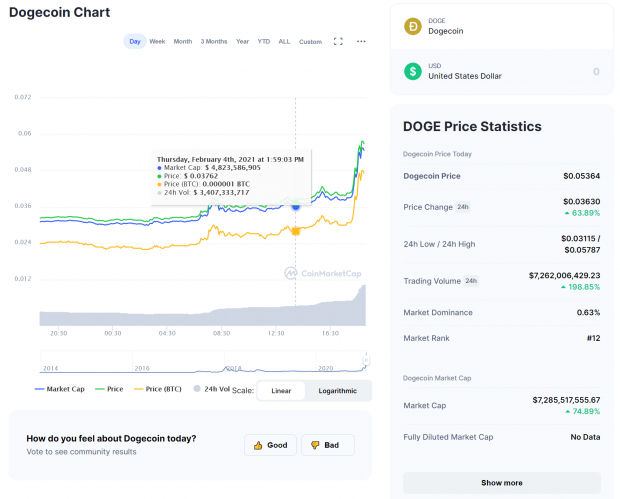Show ALL time chart range
The height and width of the screenshot is (499, 620).
pyautogui.click(x=284, y=42)
